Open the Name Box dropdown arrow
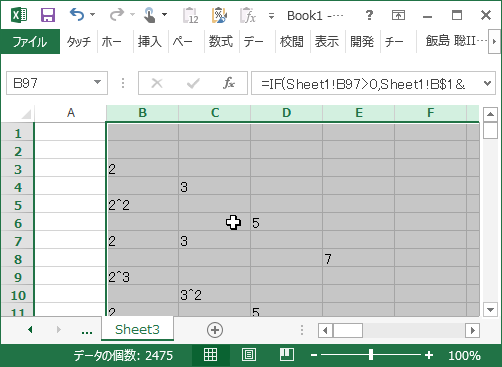Image resolution: width=502 pixels, height=367 pixels. coord(97,82)
